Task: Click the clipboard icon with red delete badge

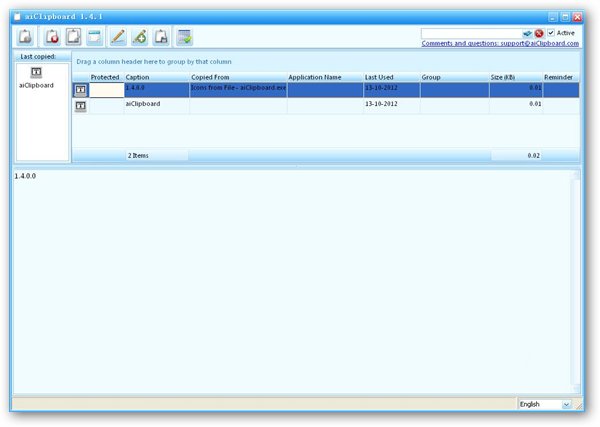Action: tap(52, 37)
